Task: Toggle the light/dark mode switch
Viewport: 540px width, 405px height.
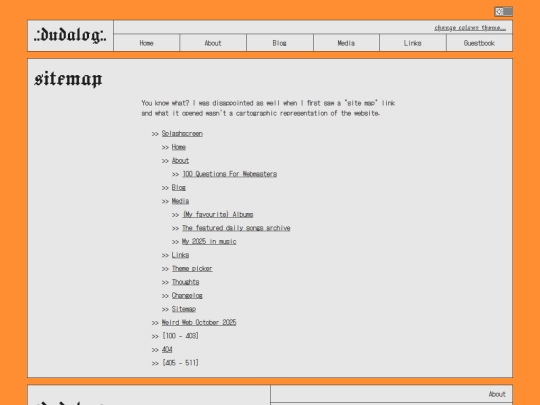Action: click(503, 12)
